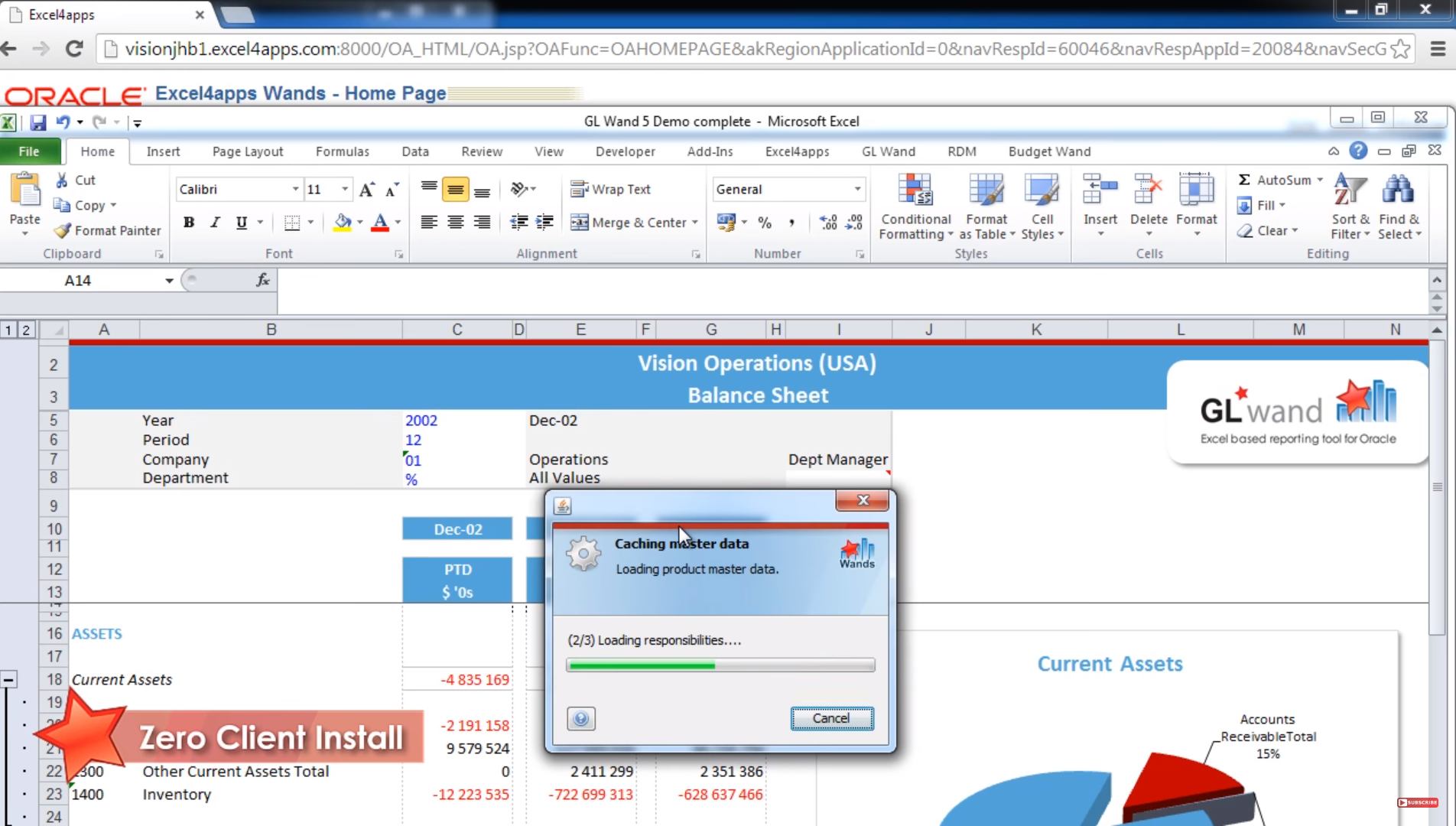Expand the Merge & Center dropdown arrow

point(695,223)
